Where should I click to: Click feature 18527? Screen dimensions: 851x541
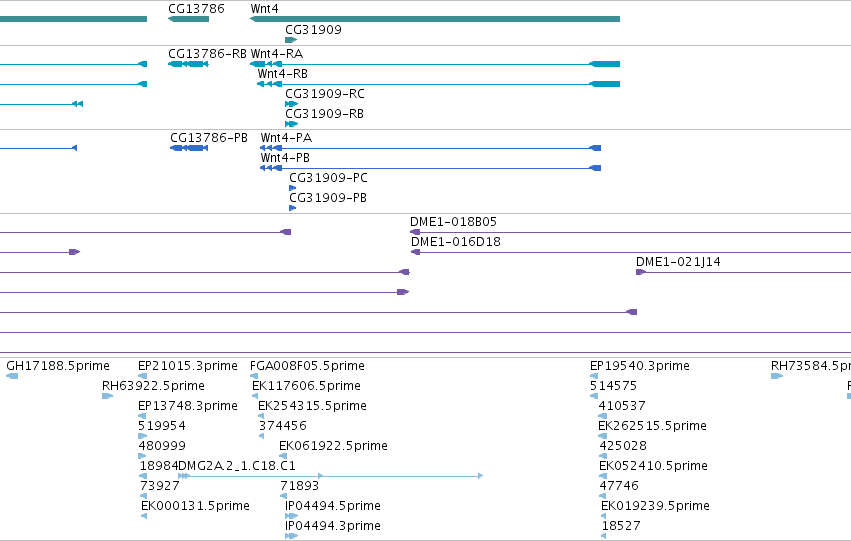click(x=621, y=527)
